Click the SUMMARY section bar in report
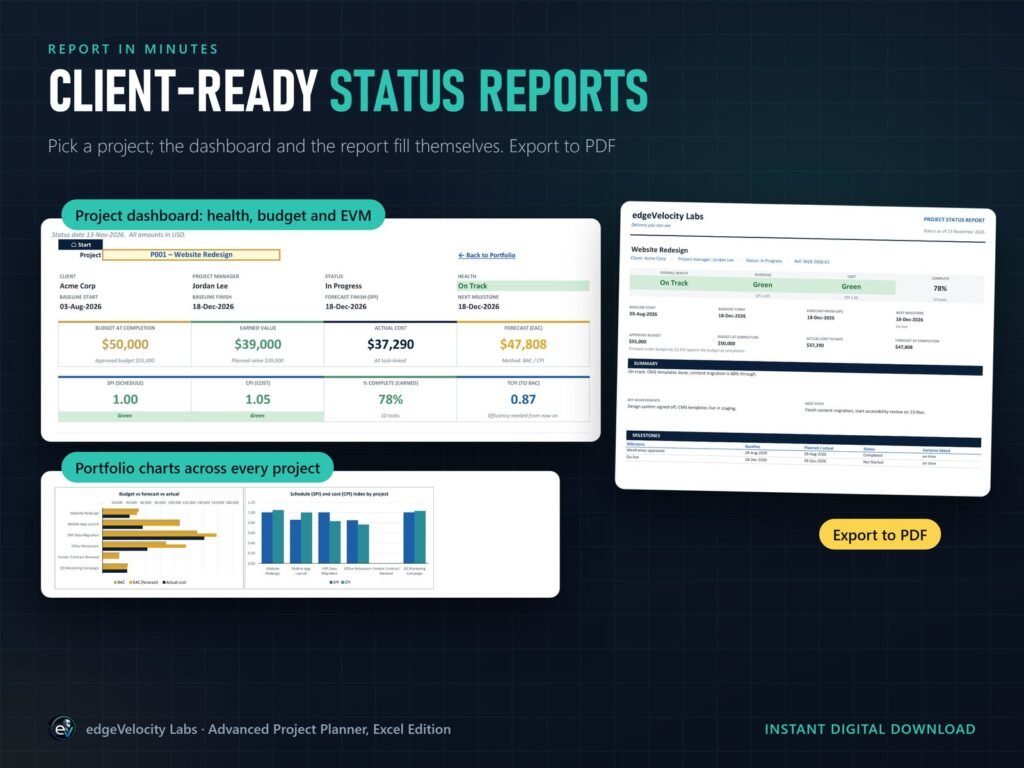 [x=805, y=367]
